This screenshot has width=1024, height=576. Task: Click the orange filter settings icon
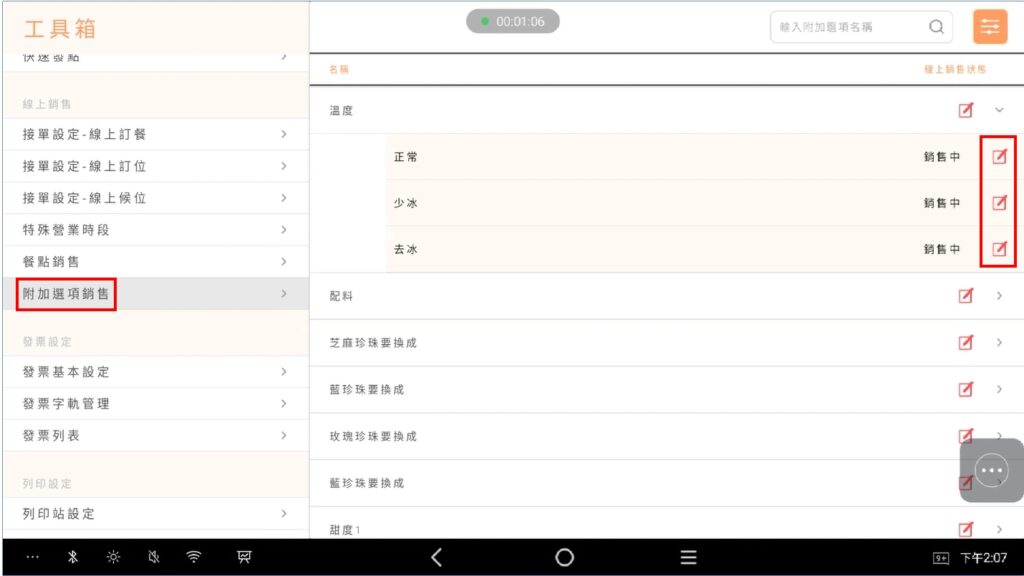coord(990,27)
